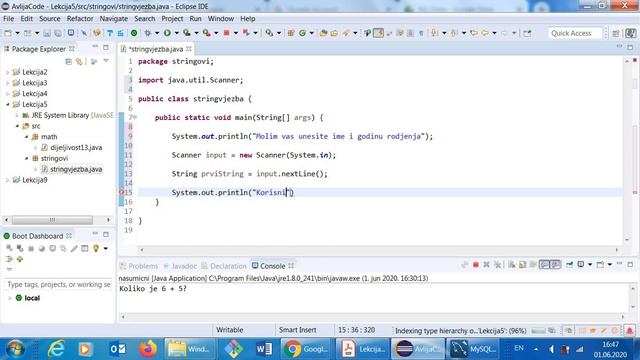Open the Windows Start button
640x360 pixels.
(16, 349)
